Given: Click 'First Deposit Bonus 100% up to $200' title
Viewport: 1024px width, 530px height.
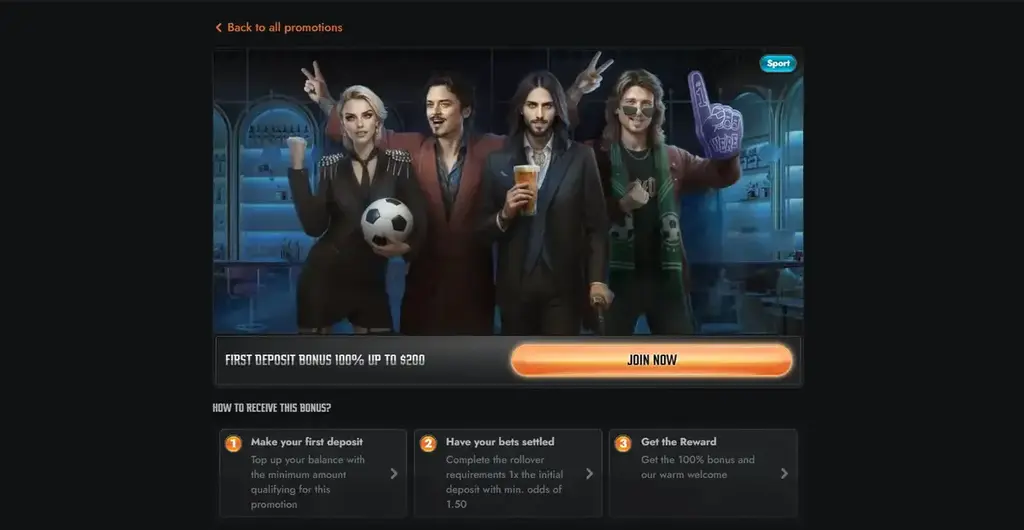Looking at the screenshot, I should click(x=325, y=360).
